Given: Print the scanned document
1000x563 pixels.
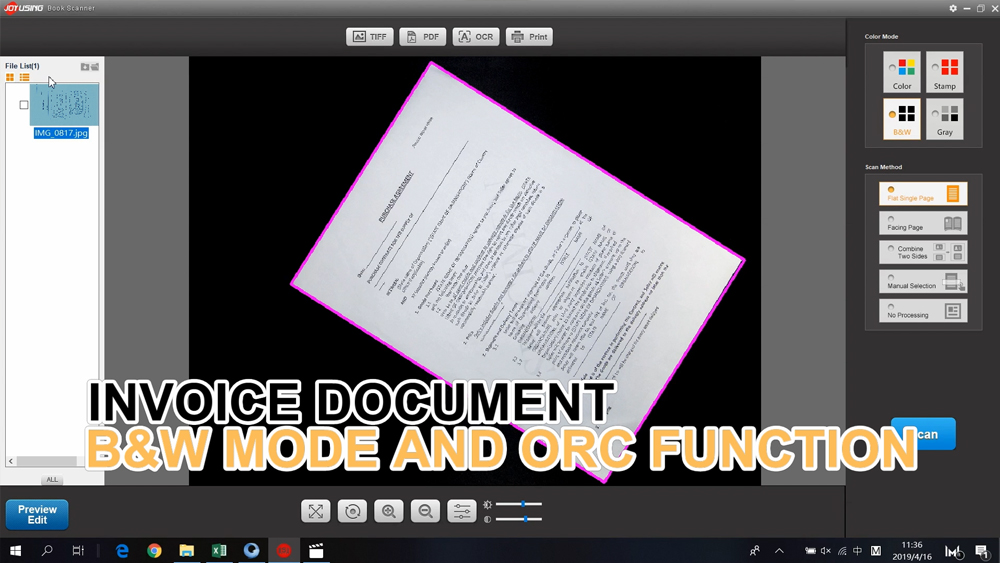Looking at the screenshot, I should click(x=529, y=37).
